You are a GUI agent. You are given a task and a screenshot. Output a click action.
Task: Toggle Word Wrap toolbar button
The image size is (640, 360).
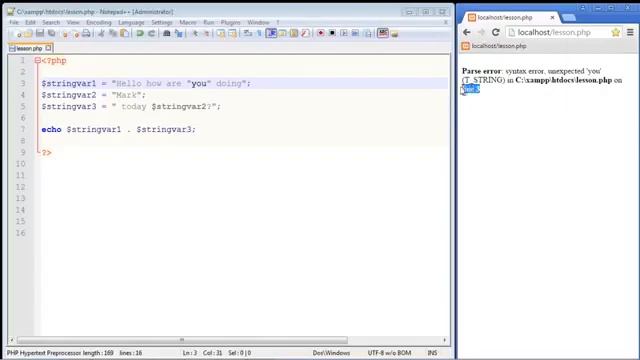247,33
